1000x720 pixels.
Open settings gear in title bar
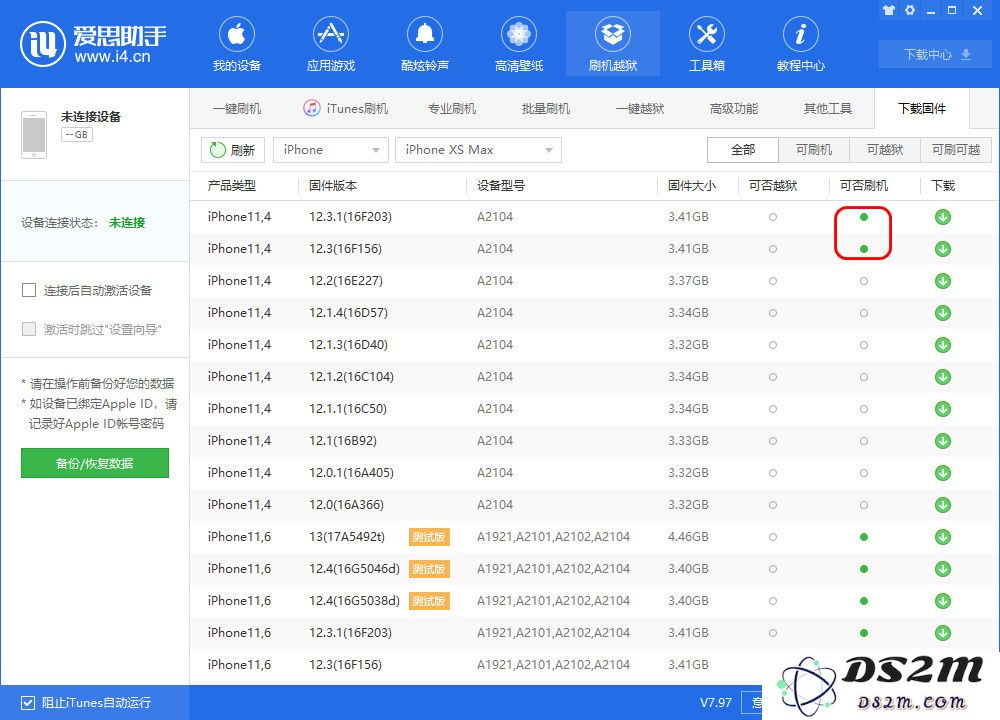(910, 10)
